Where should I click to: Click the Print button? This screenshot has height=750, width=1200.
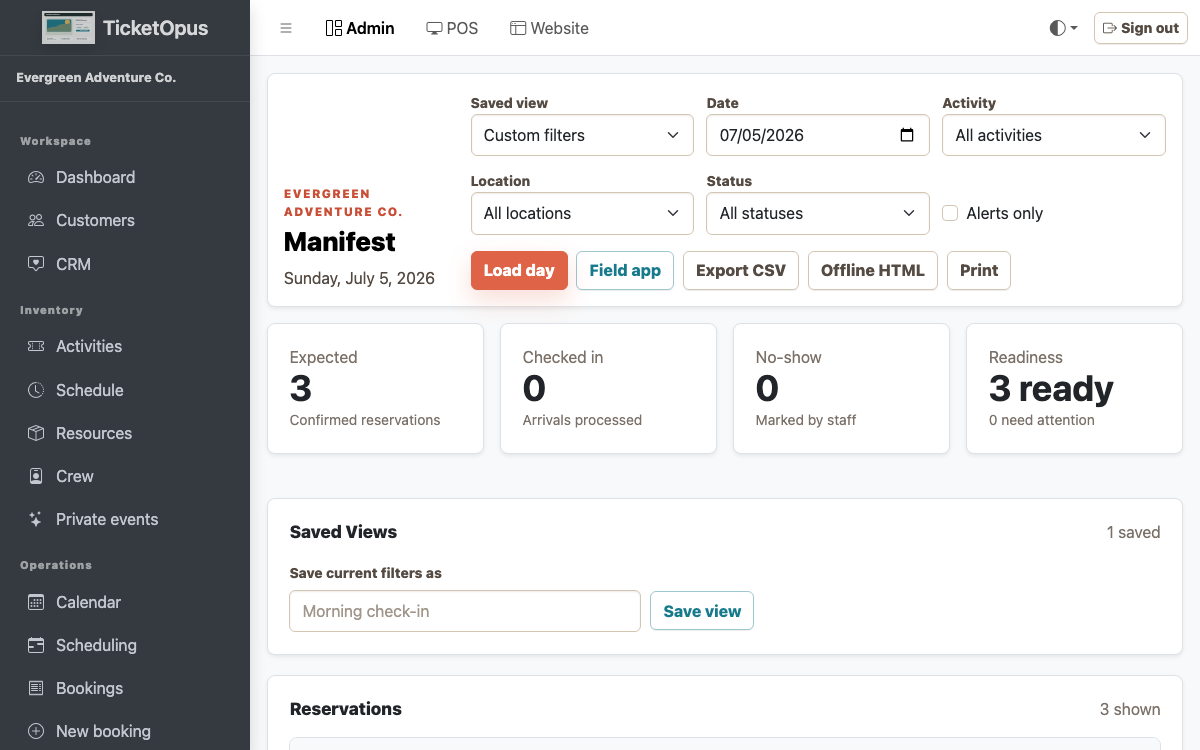[979, 270]
